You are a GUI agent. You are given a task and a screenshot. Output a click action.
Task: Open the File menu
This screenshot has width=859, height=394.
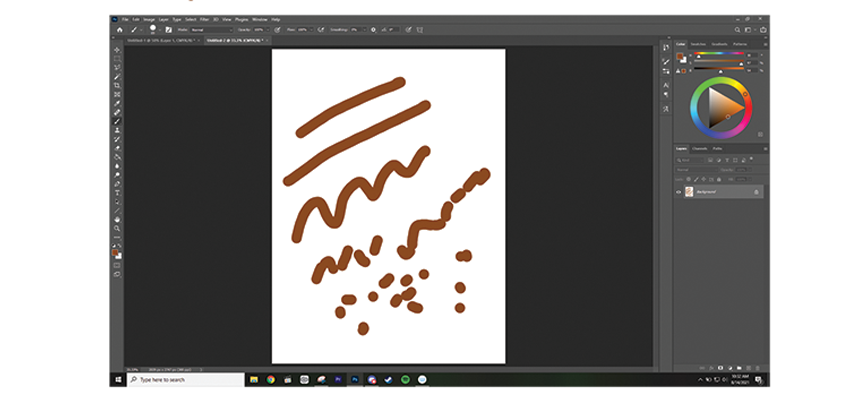pyautogui.click(x=125, y=19)
